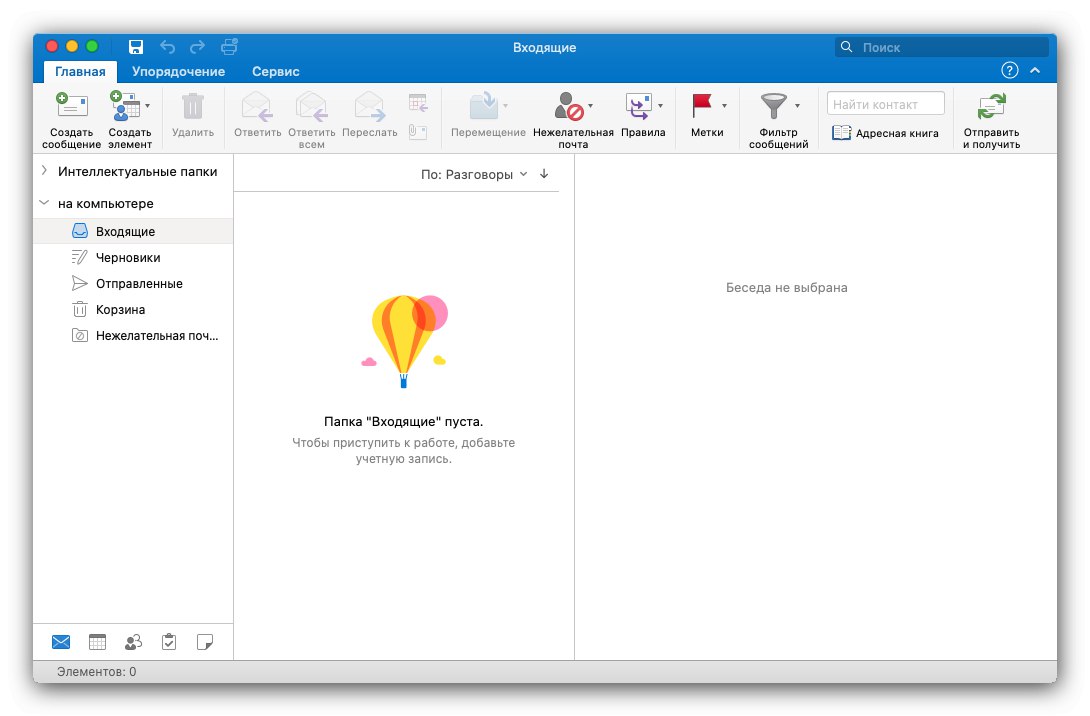
Task: Open the Адресная книга address book
Action: (x=885, y=133)
